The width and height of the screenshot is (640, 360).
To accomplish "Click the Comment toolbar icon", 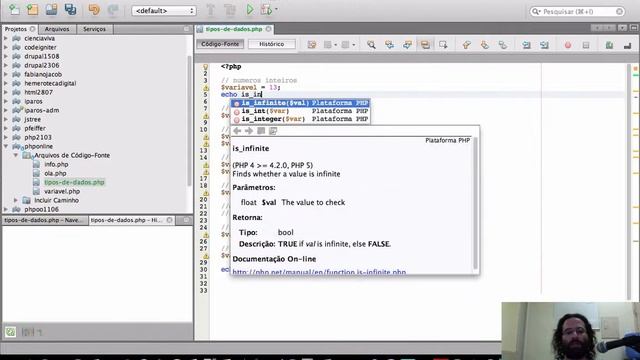I will [609, 45].
